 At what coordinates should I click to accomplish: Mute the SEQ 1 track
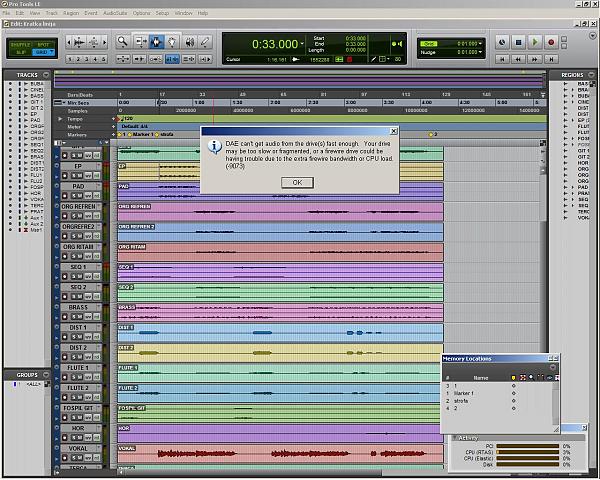click(x=80, y=275)
